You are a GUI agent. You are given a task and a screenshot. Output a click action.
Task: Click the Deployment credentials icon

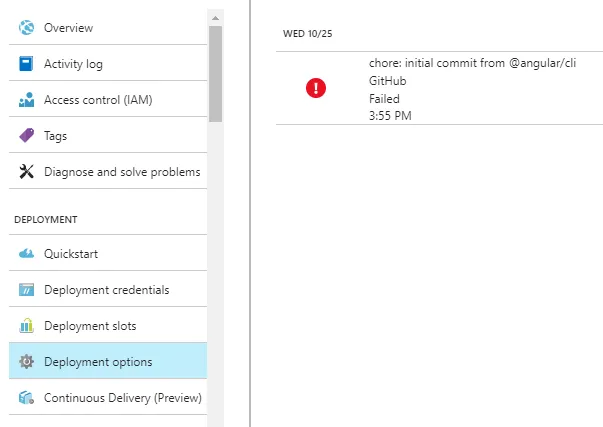(x=26, y=290)
